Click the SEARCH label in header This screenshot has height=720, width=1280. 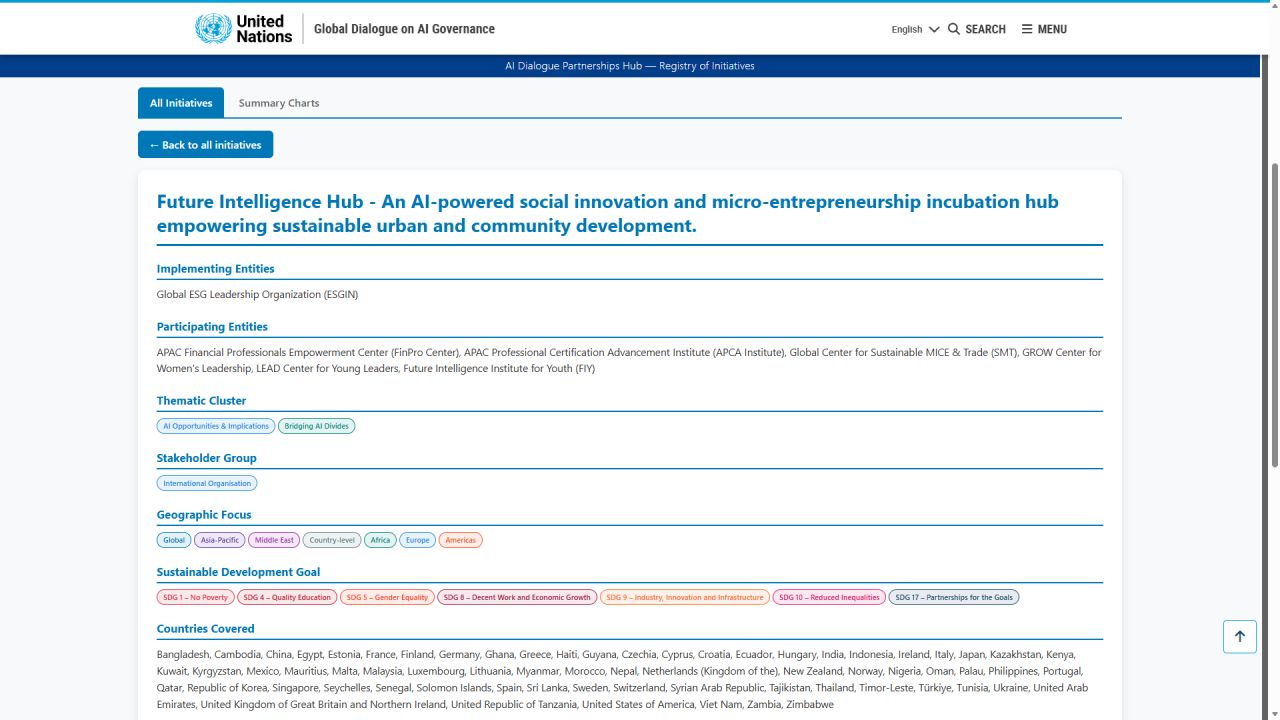click(x=985, y=29)
